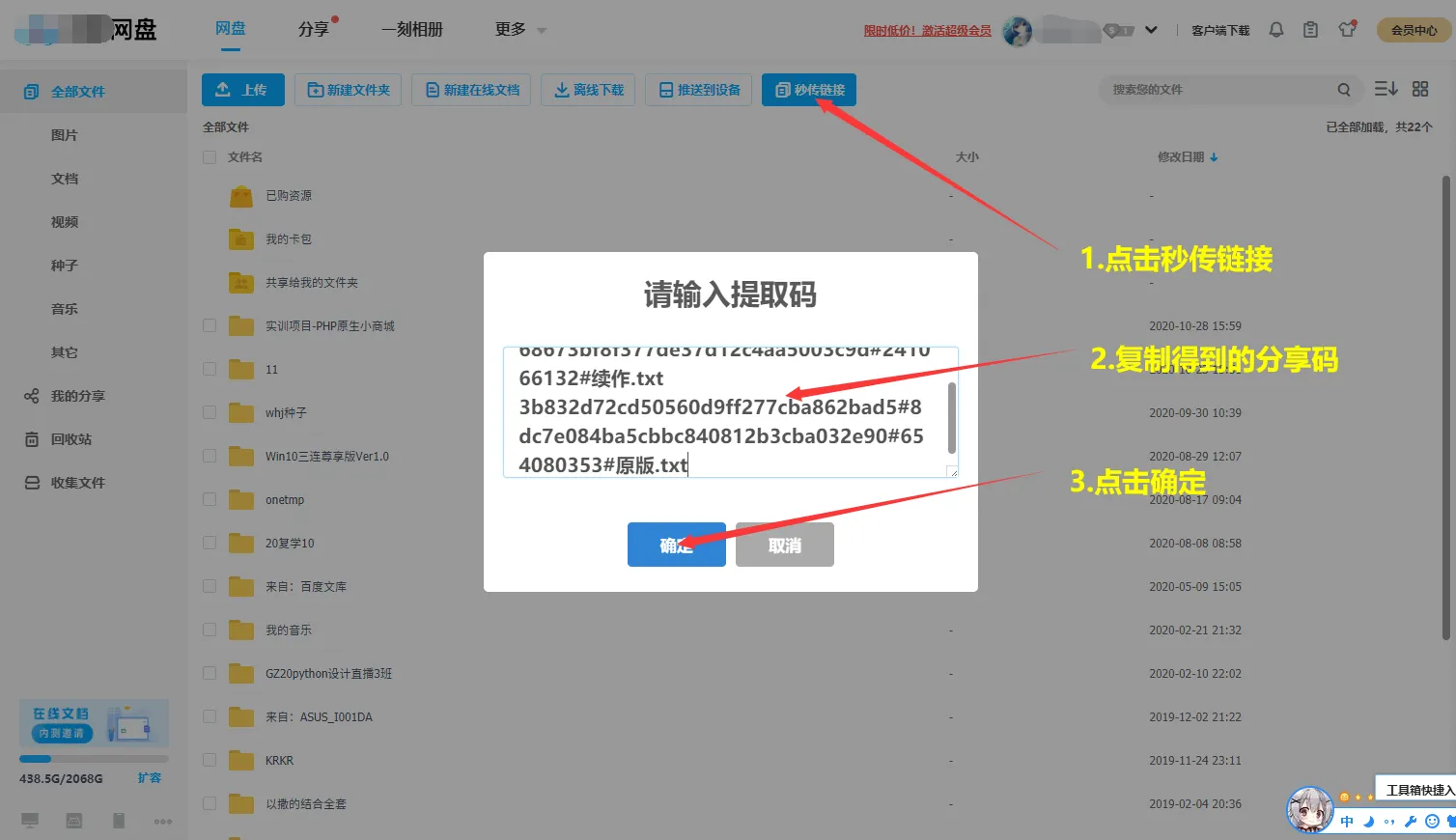Tick the checkbox of whj种子 folder

click(210, 412)
